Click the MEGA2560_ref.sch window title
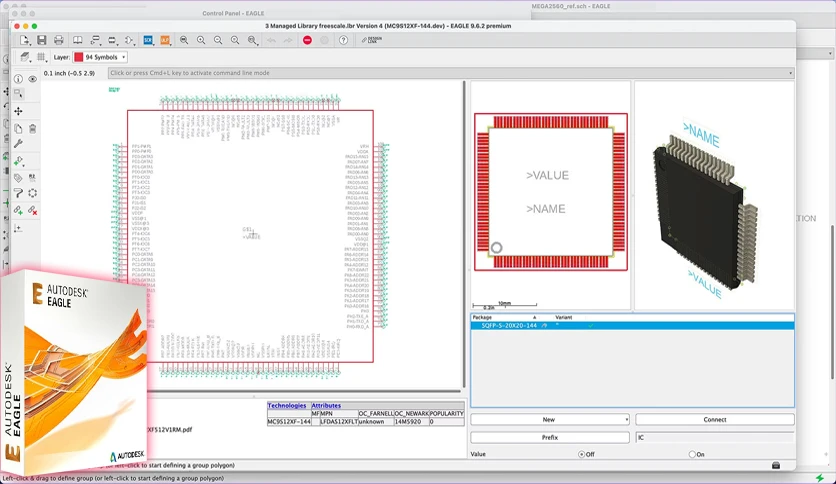 [570, 6]
